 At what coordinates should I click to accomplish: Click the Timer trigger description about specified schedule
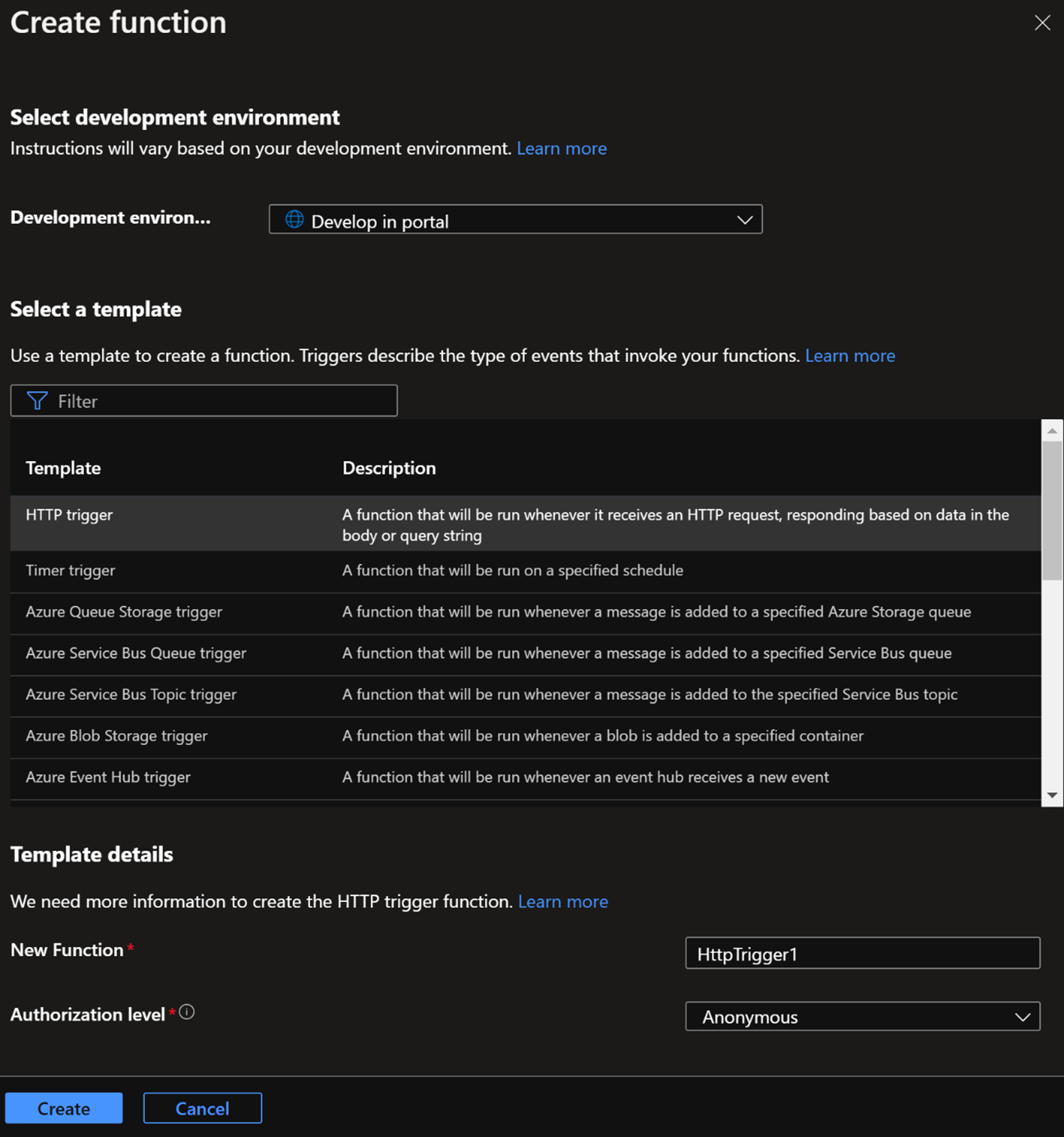click(513, 570)
